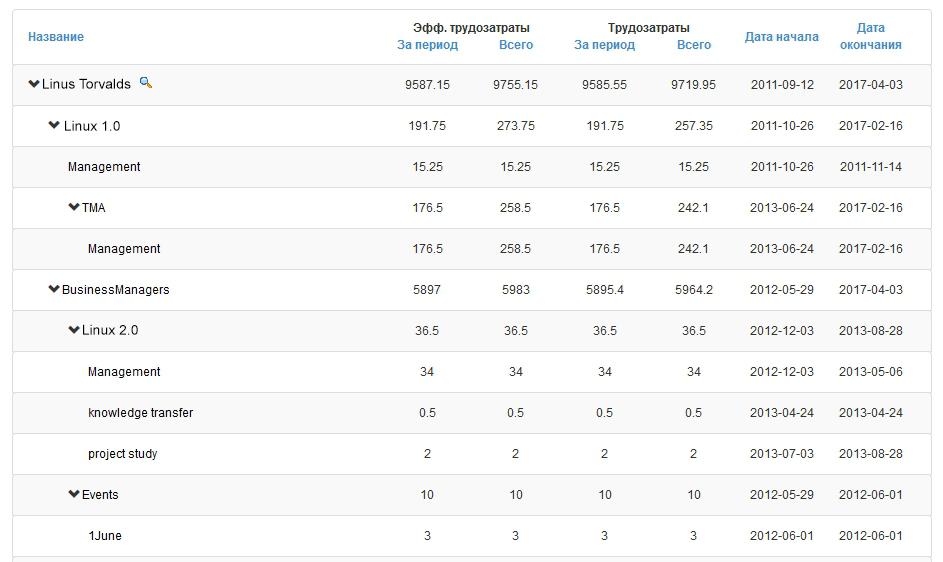Select Management row under Linux 1.0

[472, 167]
